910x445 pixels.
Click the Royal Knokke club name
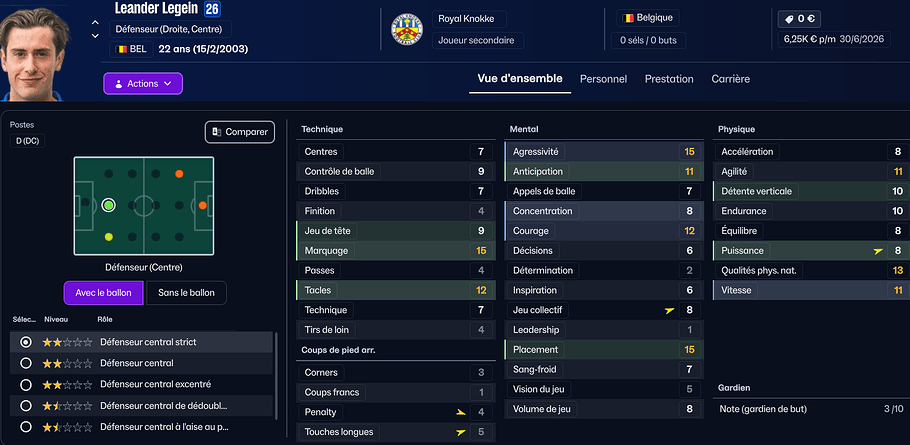[x=472, y=19]
